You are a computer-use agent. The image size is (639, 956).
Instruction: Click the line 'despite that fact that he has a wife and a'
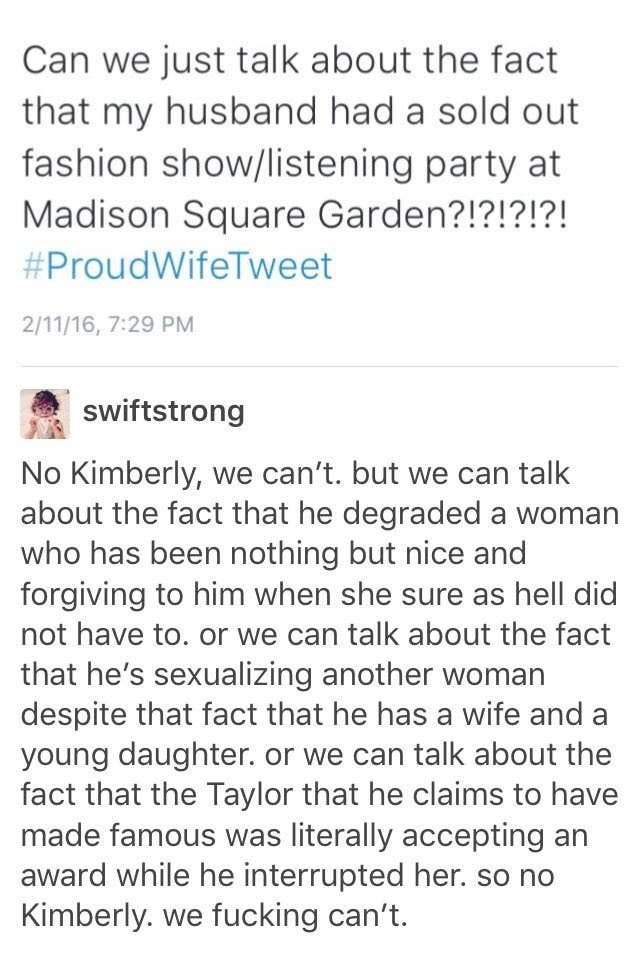pyautogui.click(x=315, y=714)
